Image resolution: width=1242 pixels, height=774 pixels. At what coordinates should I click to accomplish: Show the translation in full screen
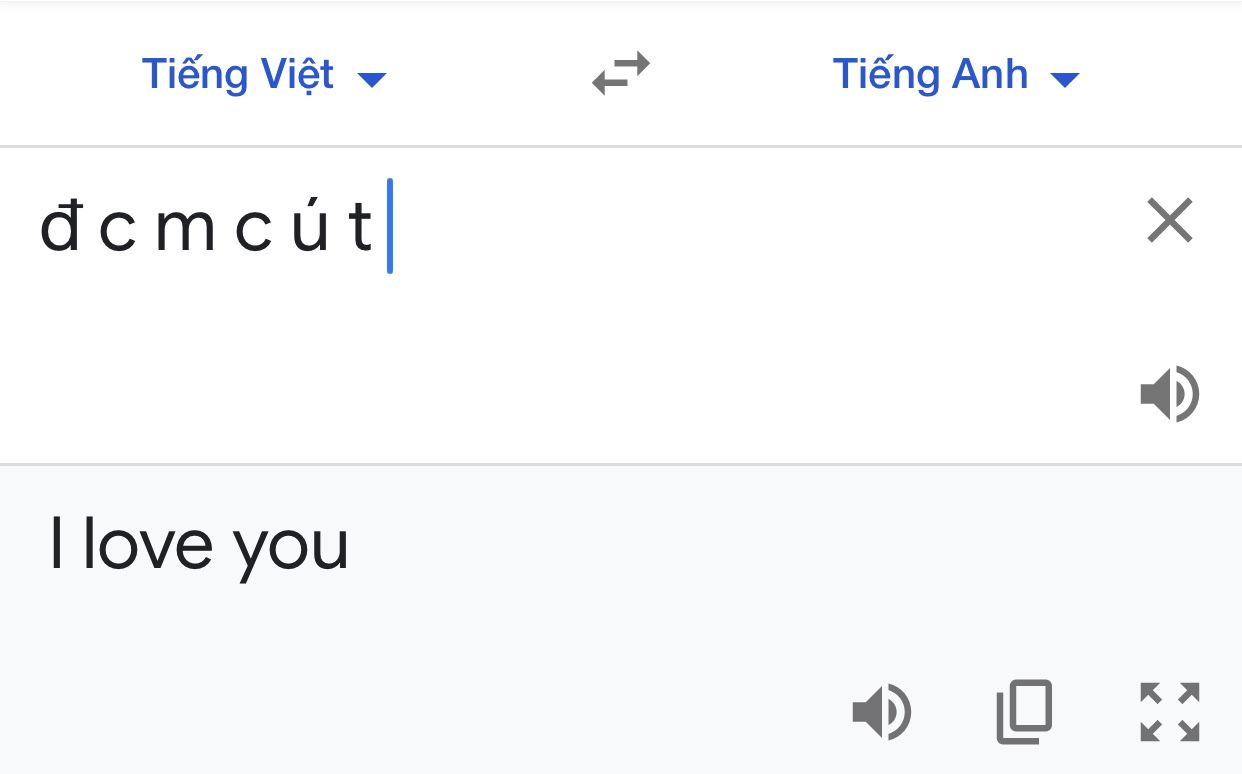point(1169,712)
